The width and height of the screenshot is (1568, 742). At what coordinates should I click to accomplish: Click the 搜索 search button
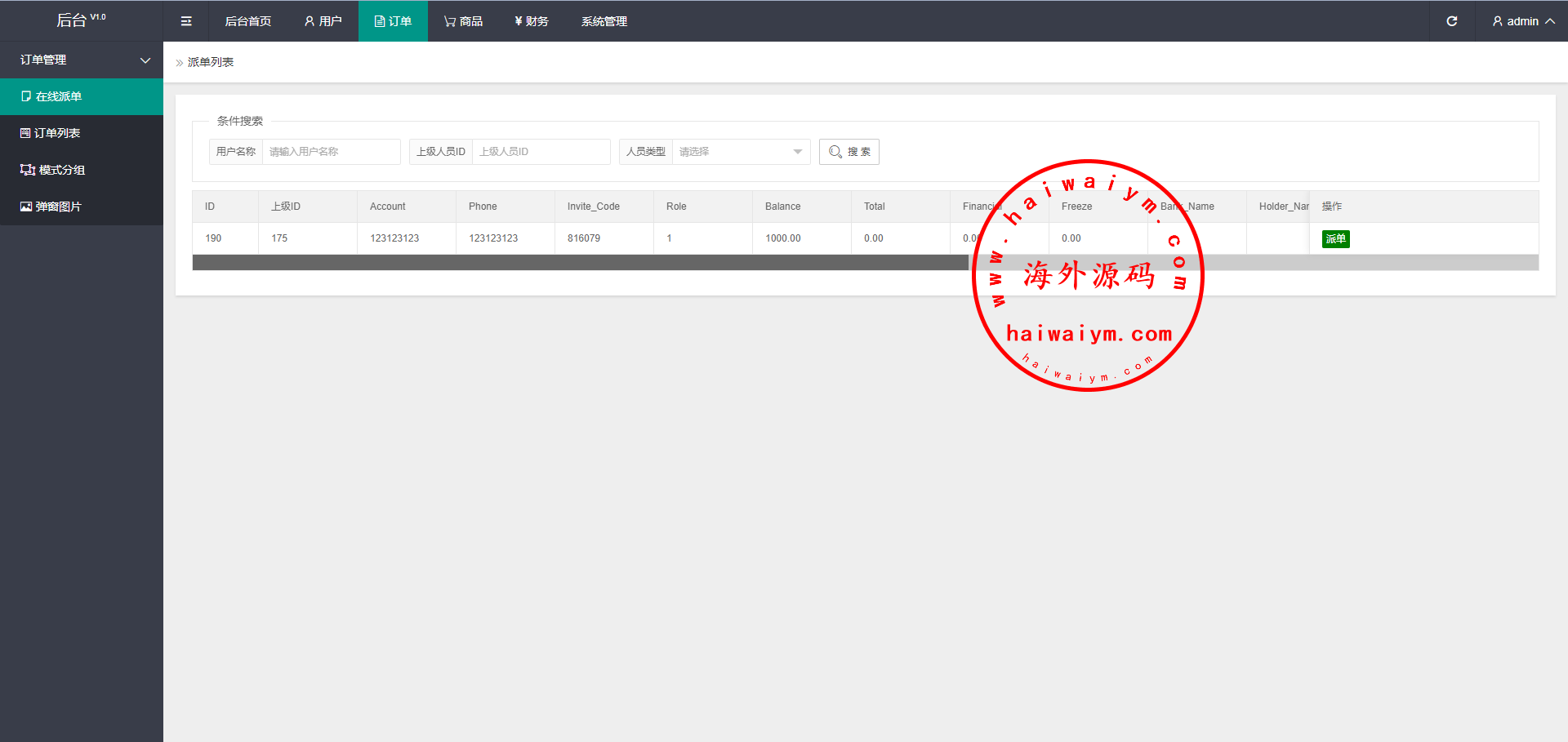[x=849, y=152]
